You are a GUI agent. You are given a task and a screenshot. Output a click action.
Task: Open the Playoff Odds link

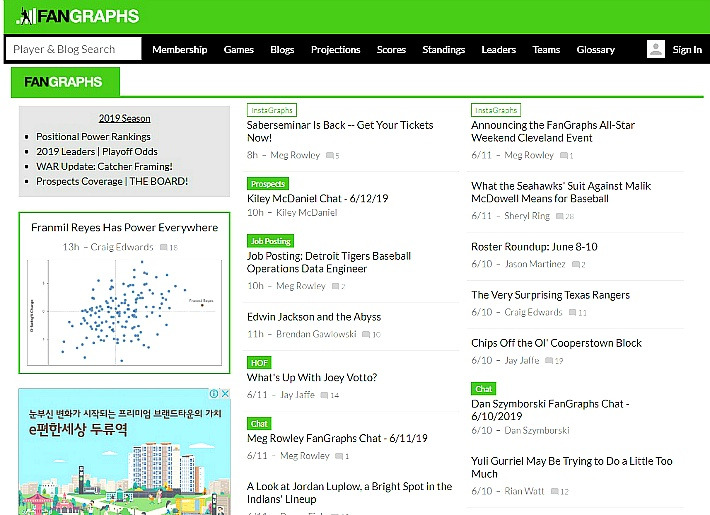[130, 152]
